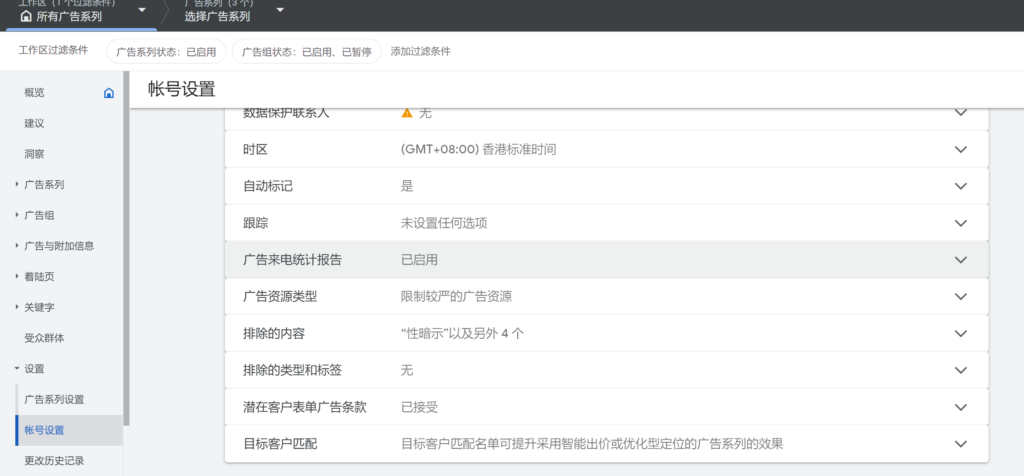Open 洞察 in the sidebar
1024x476 pixels.
(x=34, y=154)
